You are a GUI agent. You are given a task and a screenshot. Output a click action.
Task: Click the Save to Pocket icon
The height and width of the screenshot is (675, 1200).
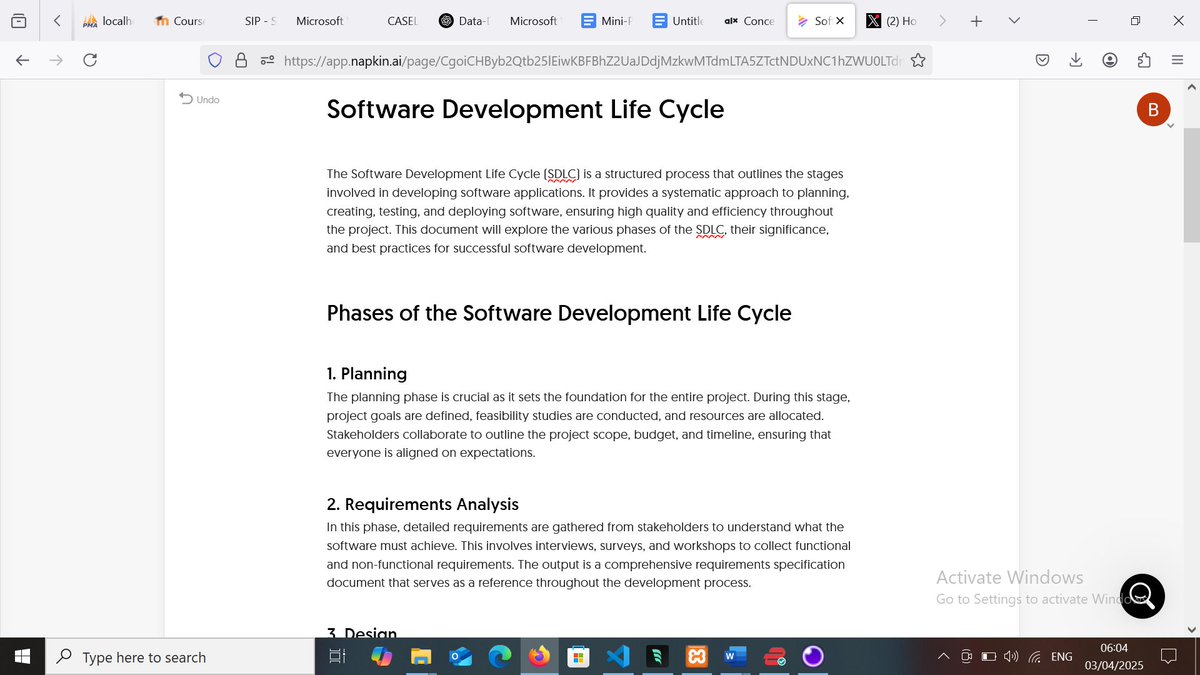click(1042, 60)
